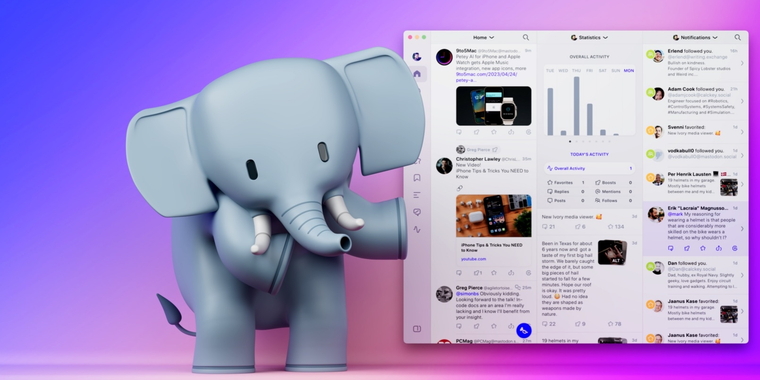Select the FRI day in activity chart
This screenshot has width=760, height=380.
tap(589, 71)
